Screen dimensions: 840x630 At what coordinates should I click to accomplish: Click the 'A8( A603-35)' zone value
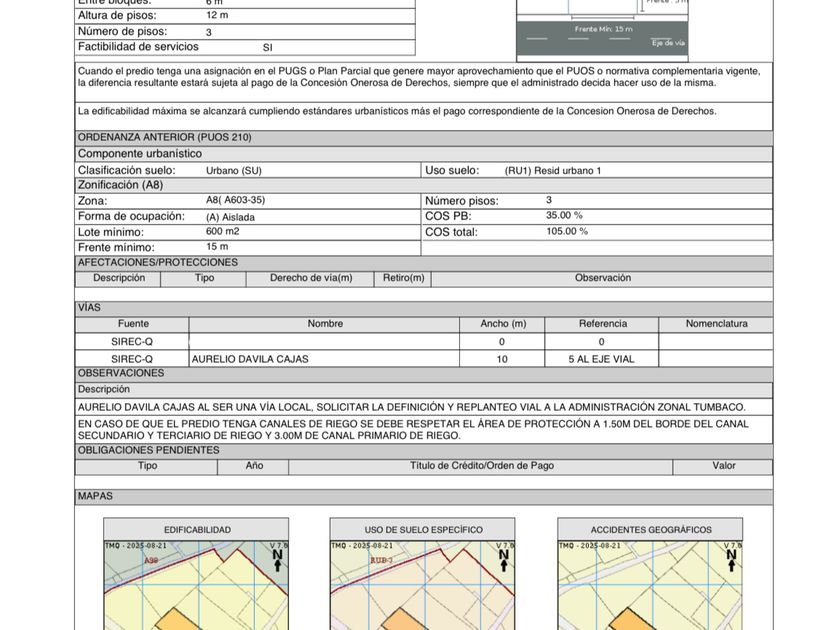(x=235, y=200)
